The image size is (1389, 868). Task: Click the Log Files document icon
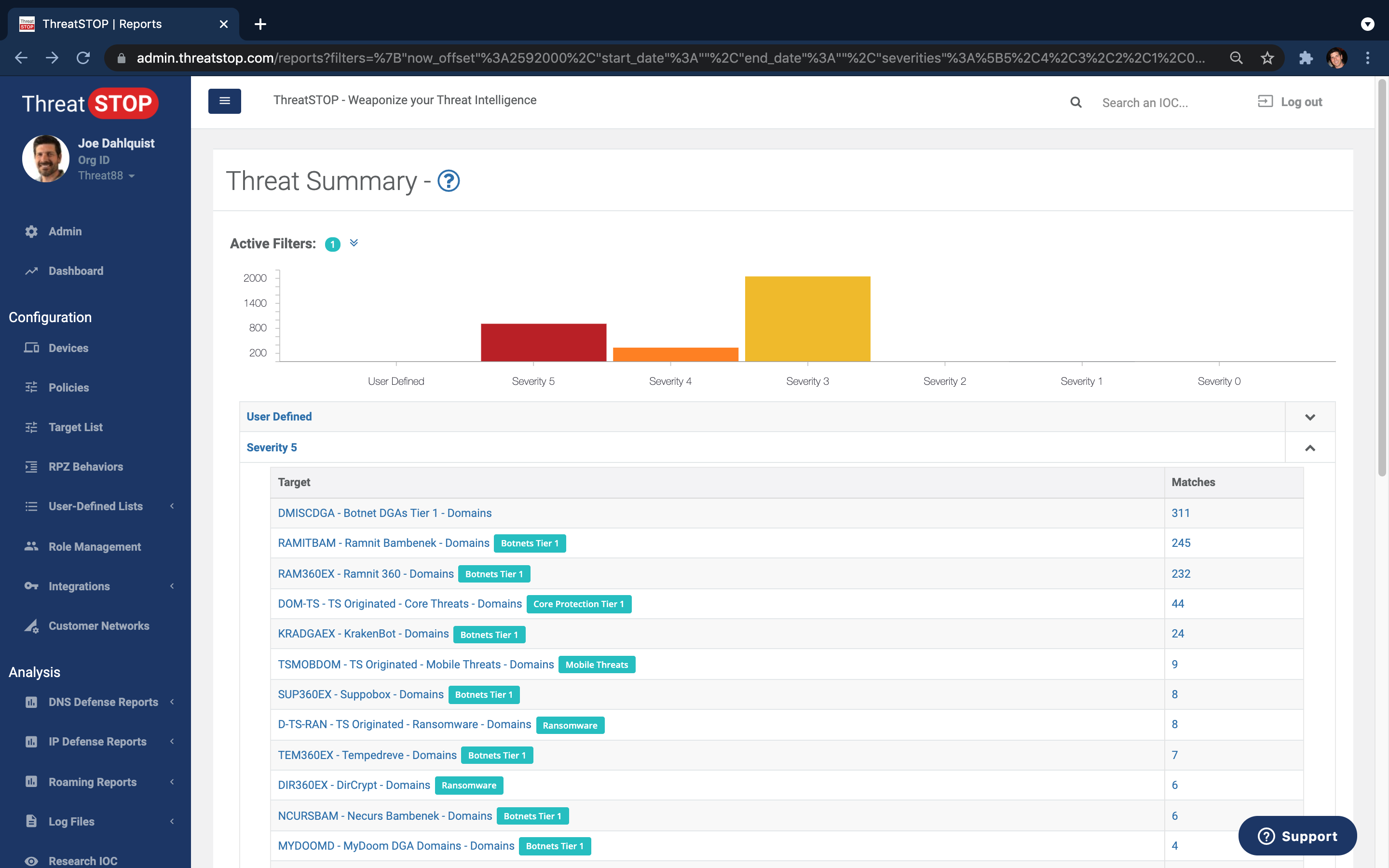point(31,822)
